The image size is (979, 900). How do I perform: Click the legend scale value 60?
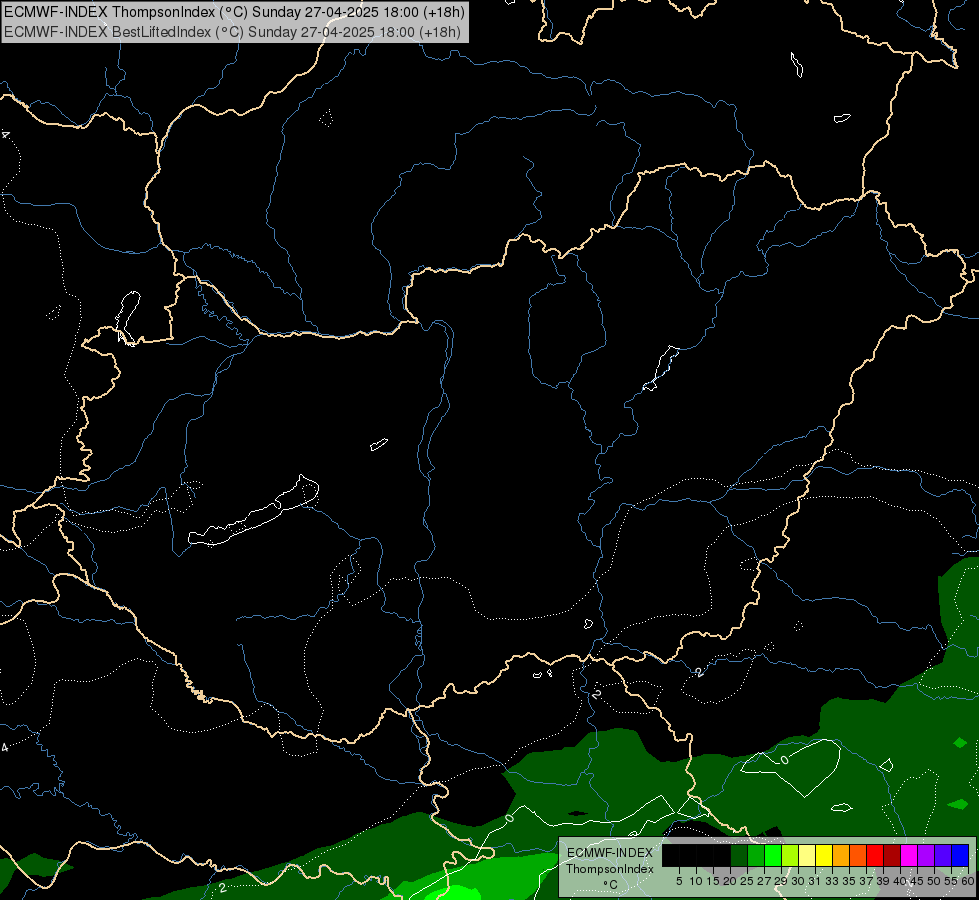(967, 881)
